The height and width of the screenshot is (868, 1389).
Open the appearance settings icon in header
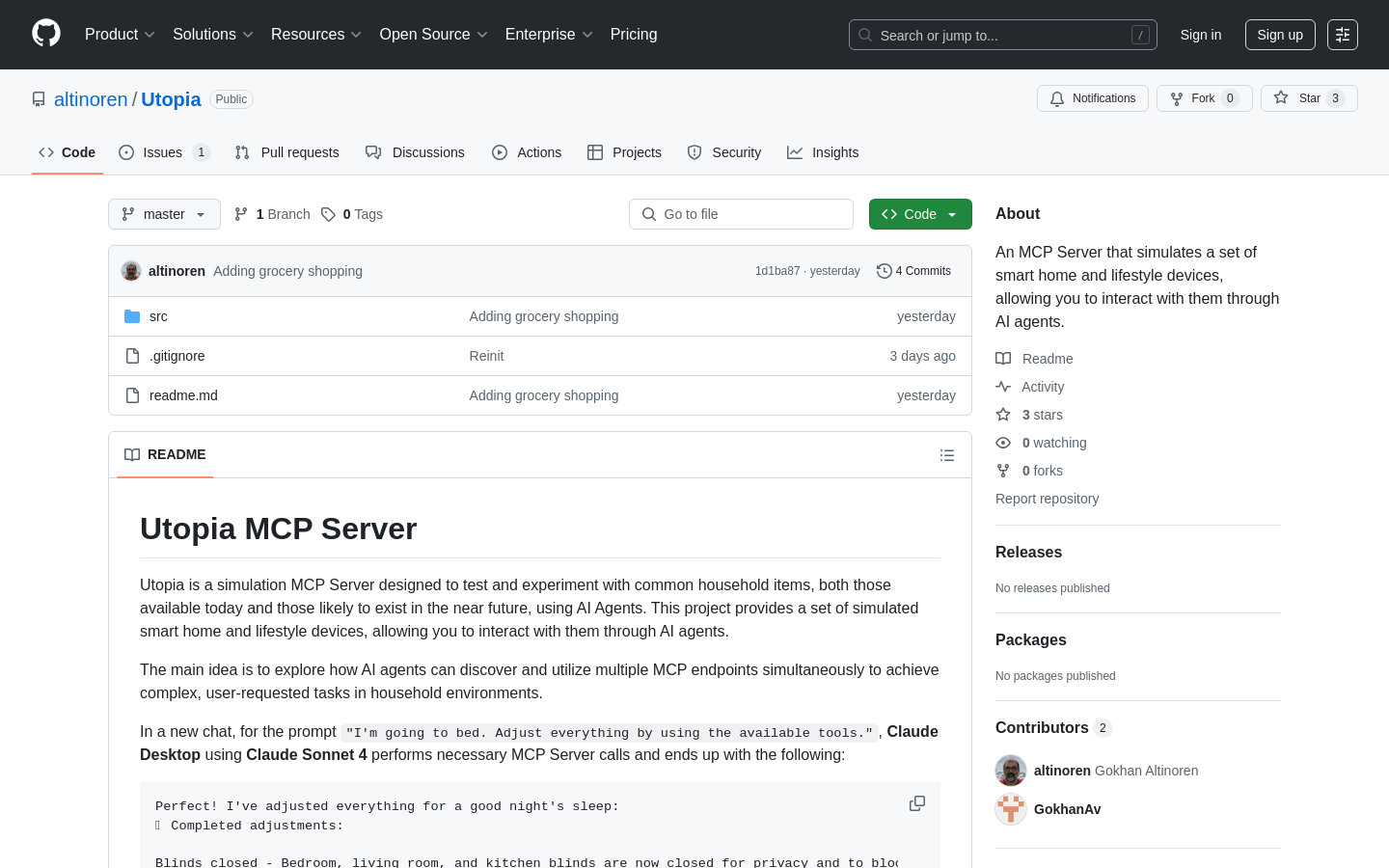click(x=1343, y=35)
